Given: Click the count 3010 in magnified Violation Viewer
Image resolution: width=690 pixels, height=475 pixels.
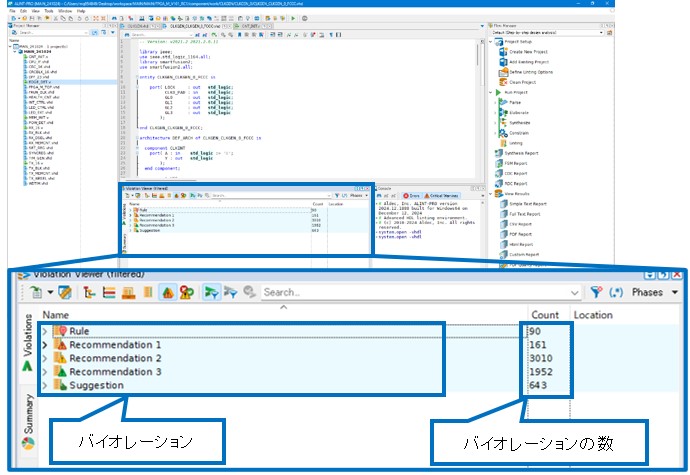Looking at the screenshot, I should point(540,358).
